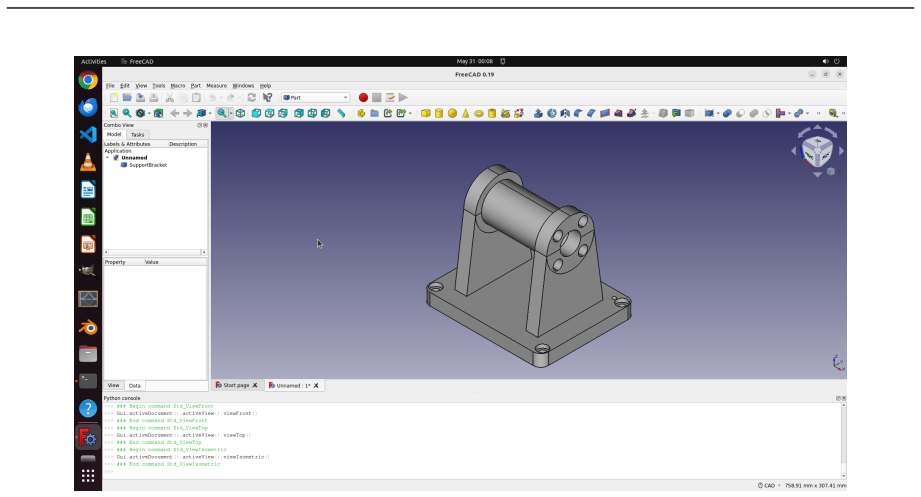Open CAD navigation style selector in status bar
This screenshot has width=921, height=497.
pyautogui.click(x=767, y=485)
